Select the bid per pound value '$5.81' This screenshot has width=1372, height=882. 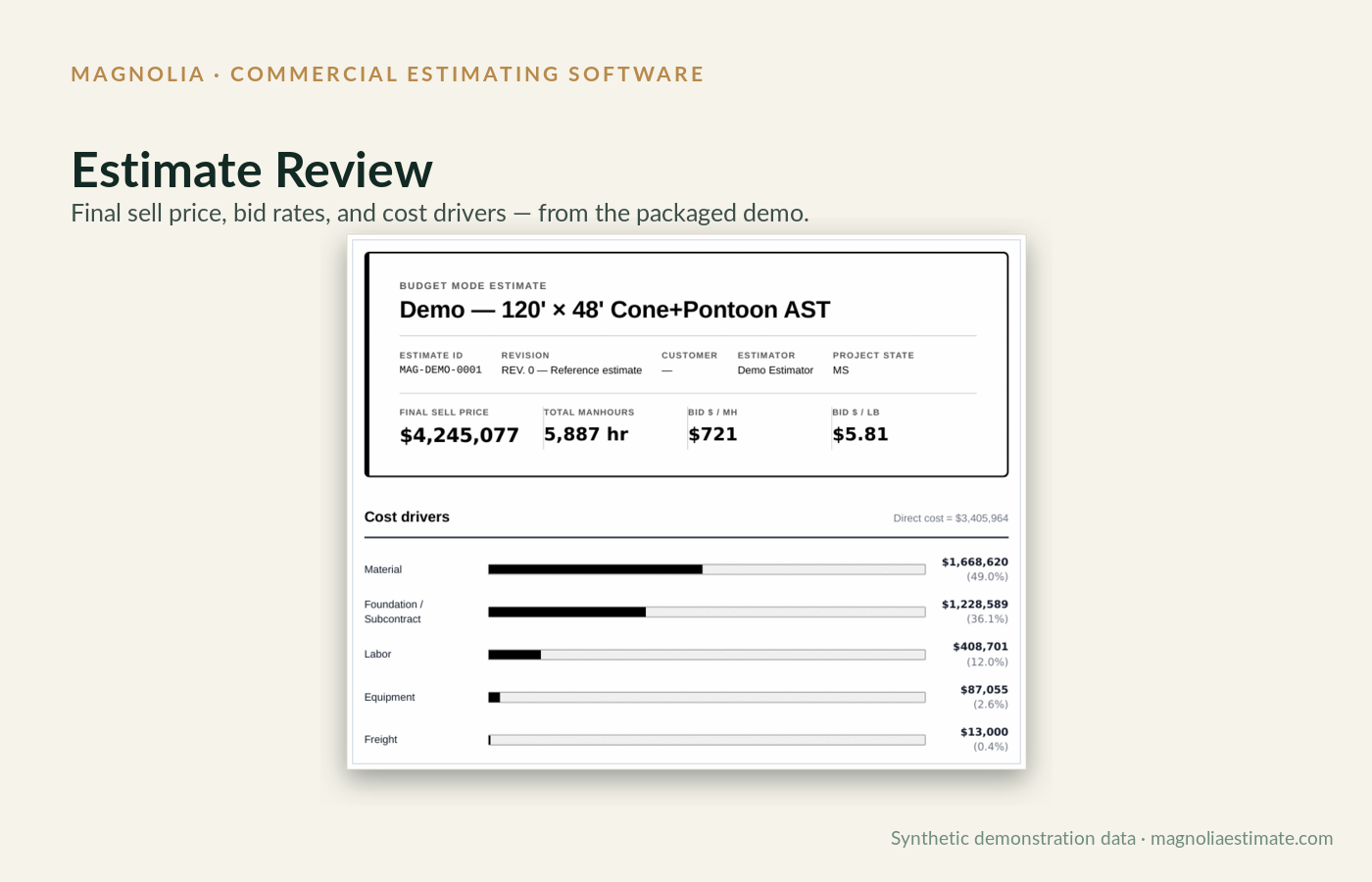(x=860, y=434)
